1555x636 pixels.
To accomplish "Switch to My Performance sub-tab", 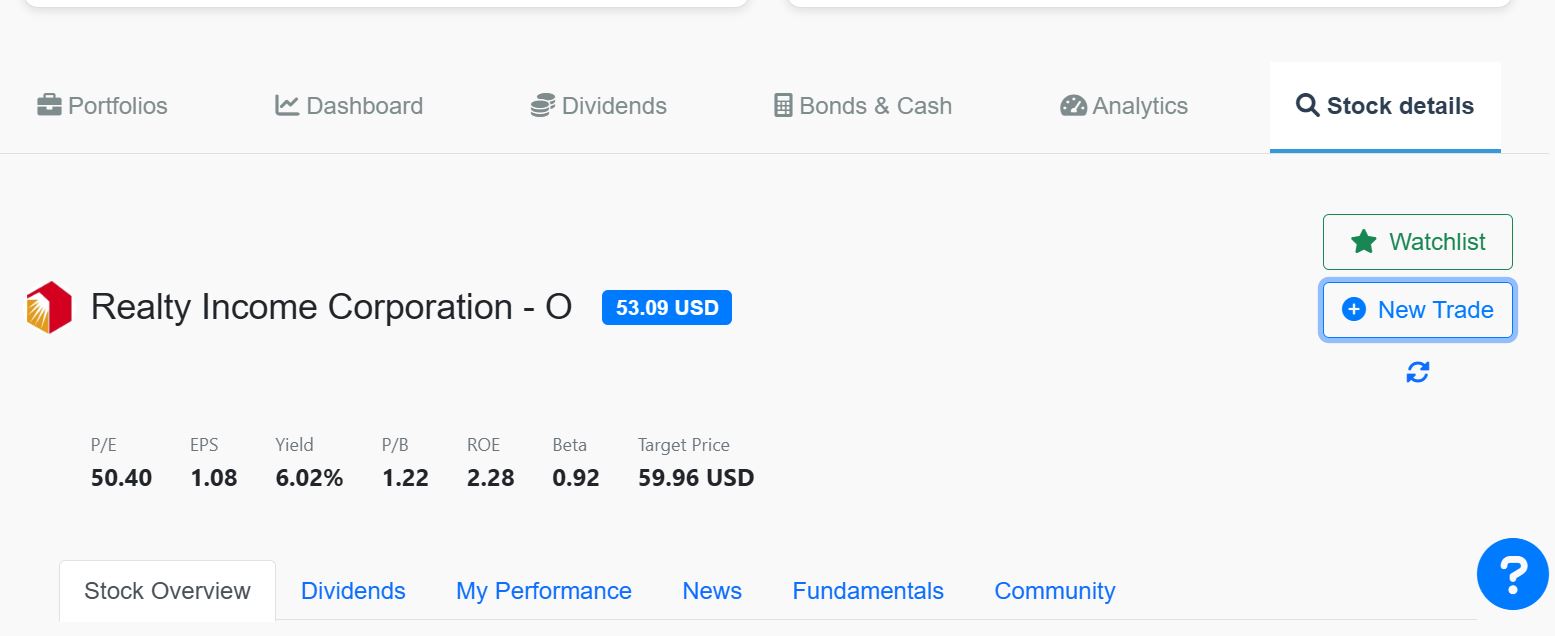I will [544, 591].
